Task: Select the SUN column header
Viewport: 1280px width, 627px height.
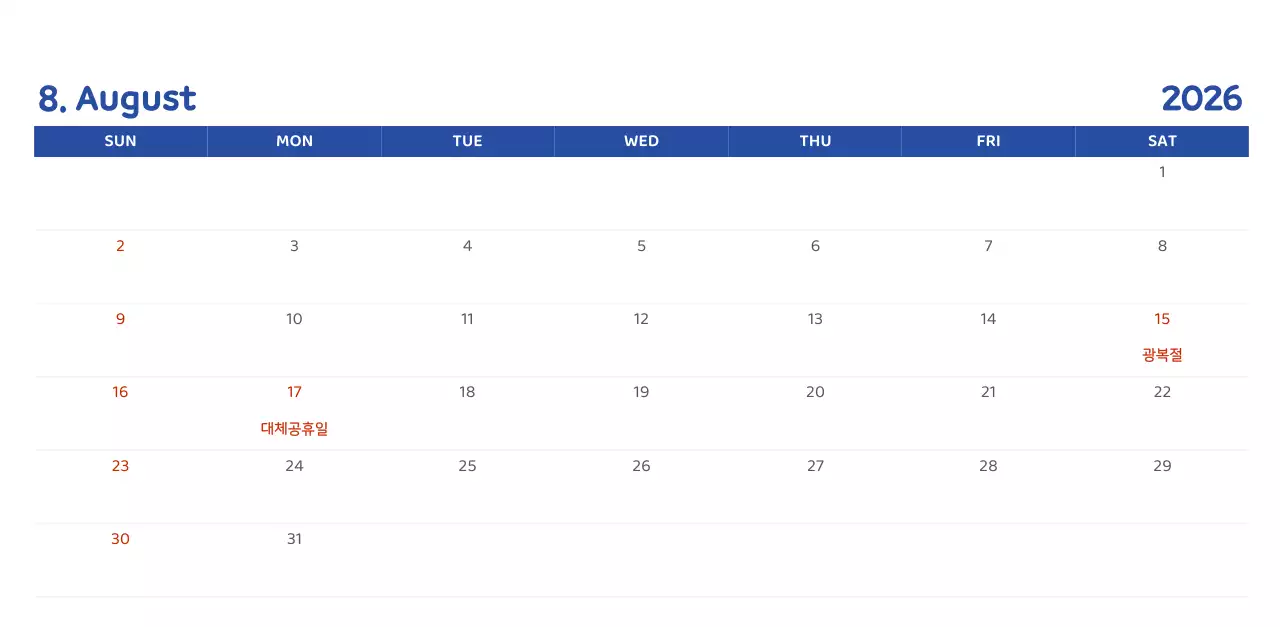Action: [x=120, y=141]
